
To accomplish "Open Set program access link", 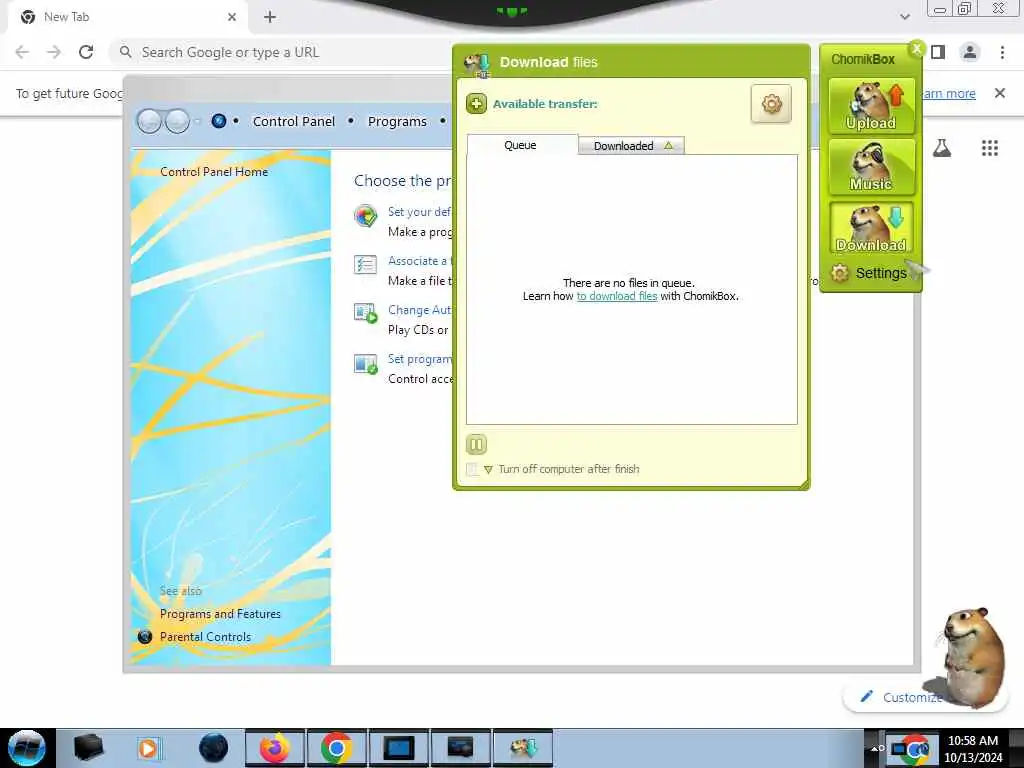I will (x=419, y=359).
